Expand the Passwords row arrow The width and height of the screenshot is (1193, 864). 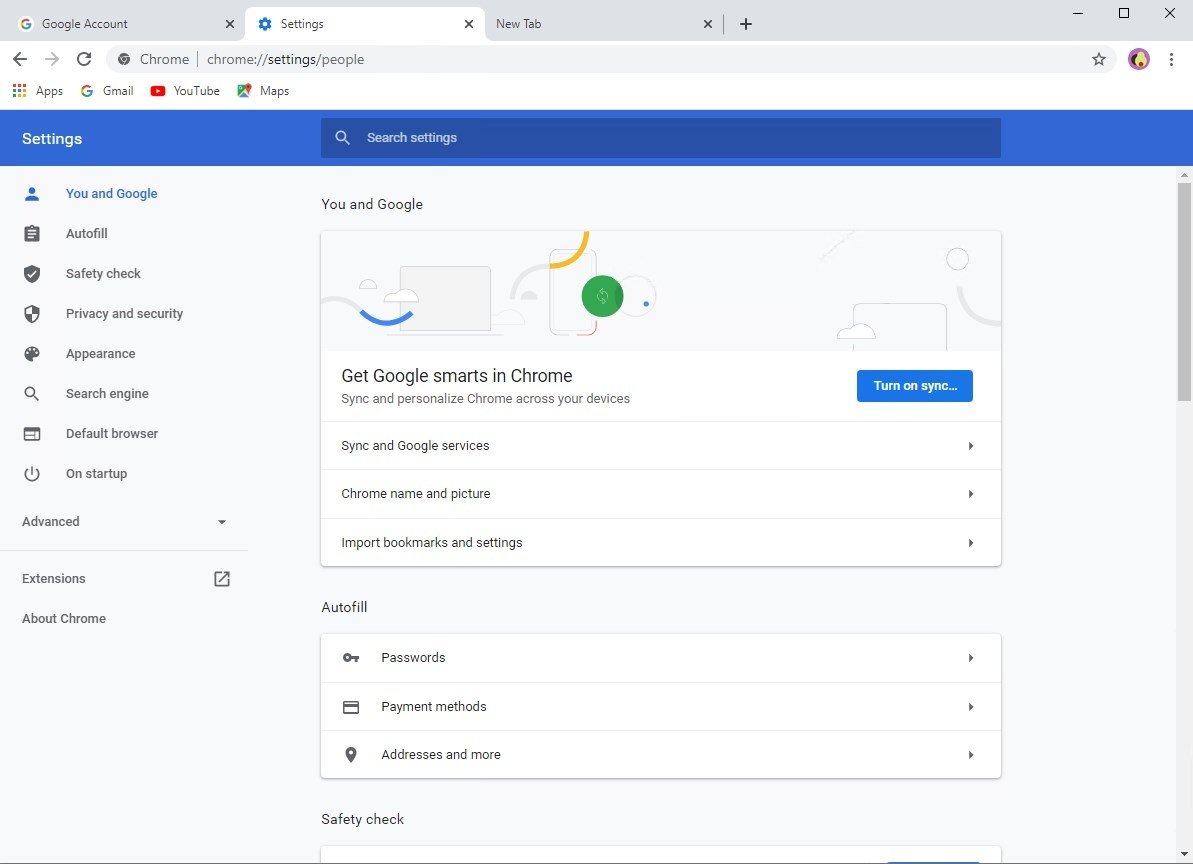coord(971,658)
